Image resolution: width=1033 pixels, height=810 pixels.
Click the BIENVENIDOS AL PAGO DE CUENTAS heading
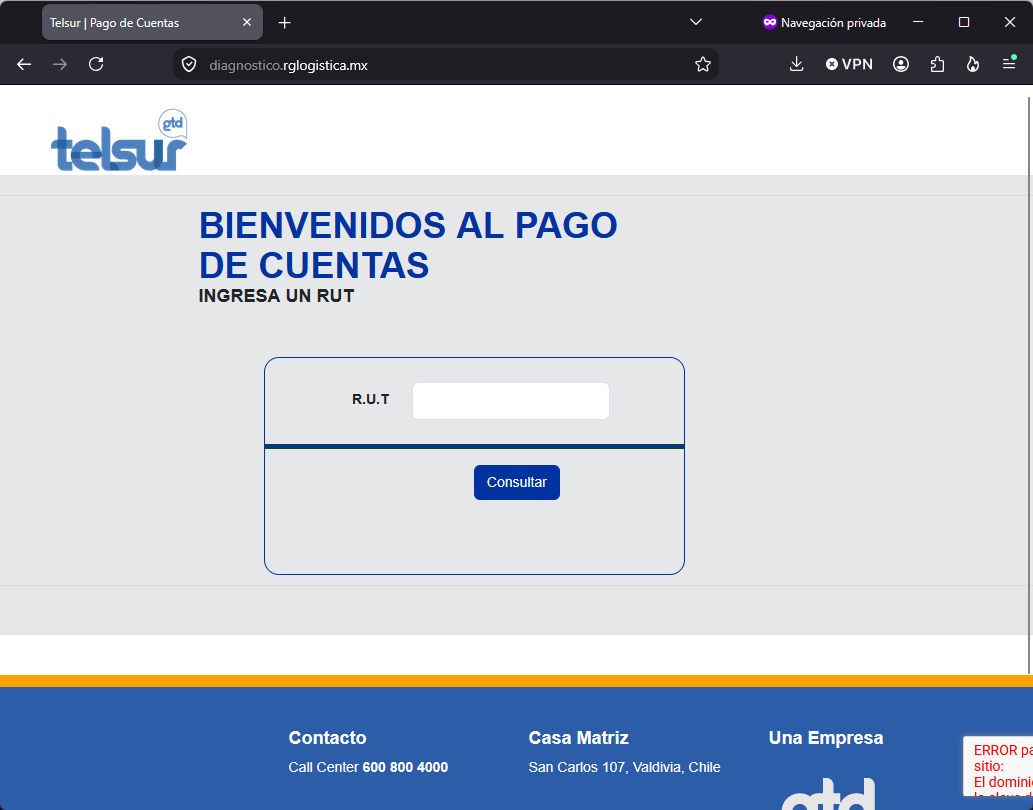408,245
